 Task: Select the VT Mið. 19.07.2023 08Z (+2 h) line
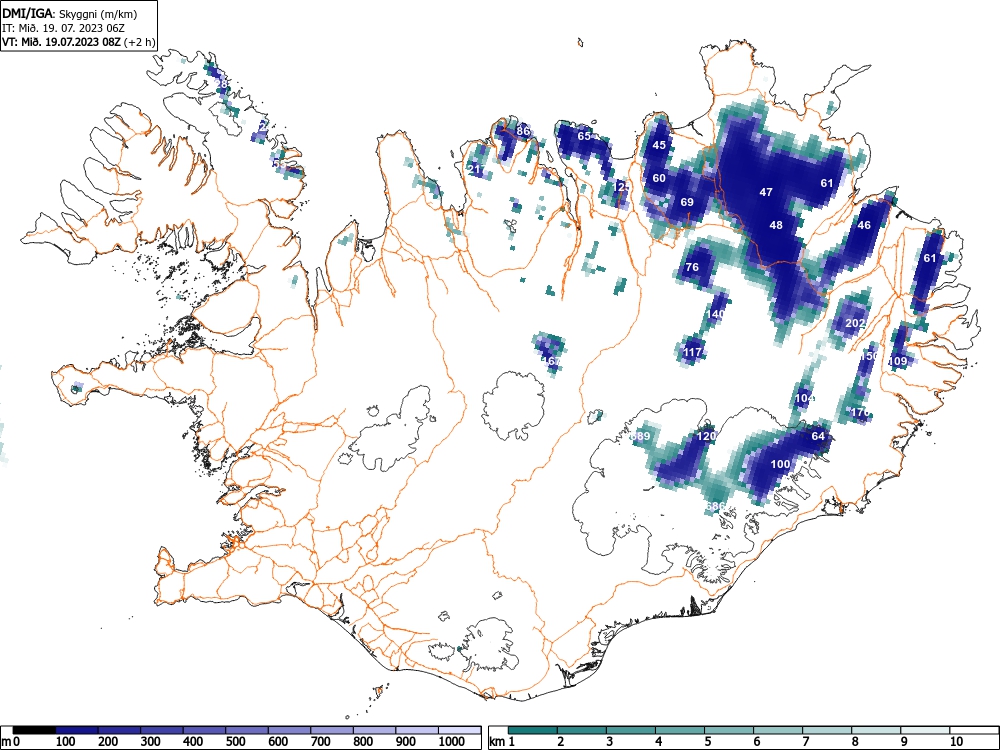point(78,42)
